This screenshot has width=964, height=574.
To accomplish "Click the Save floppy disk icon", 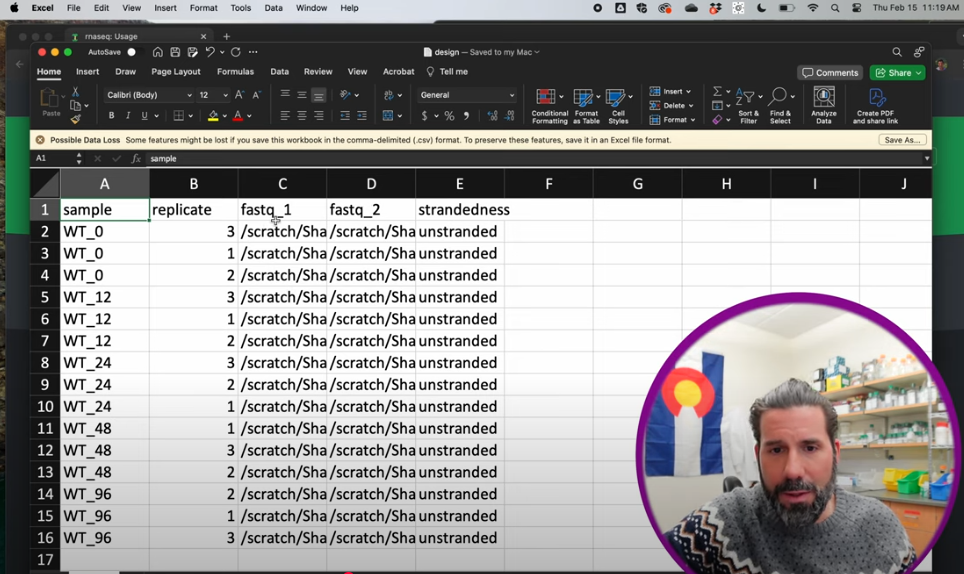I will click(x=175, y=52).
